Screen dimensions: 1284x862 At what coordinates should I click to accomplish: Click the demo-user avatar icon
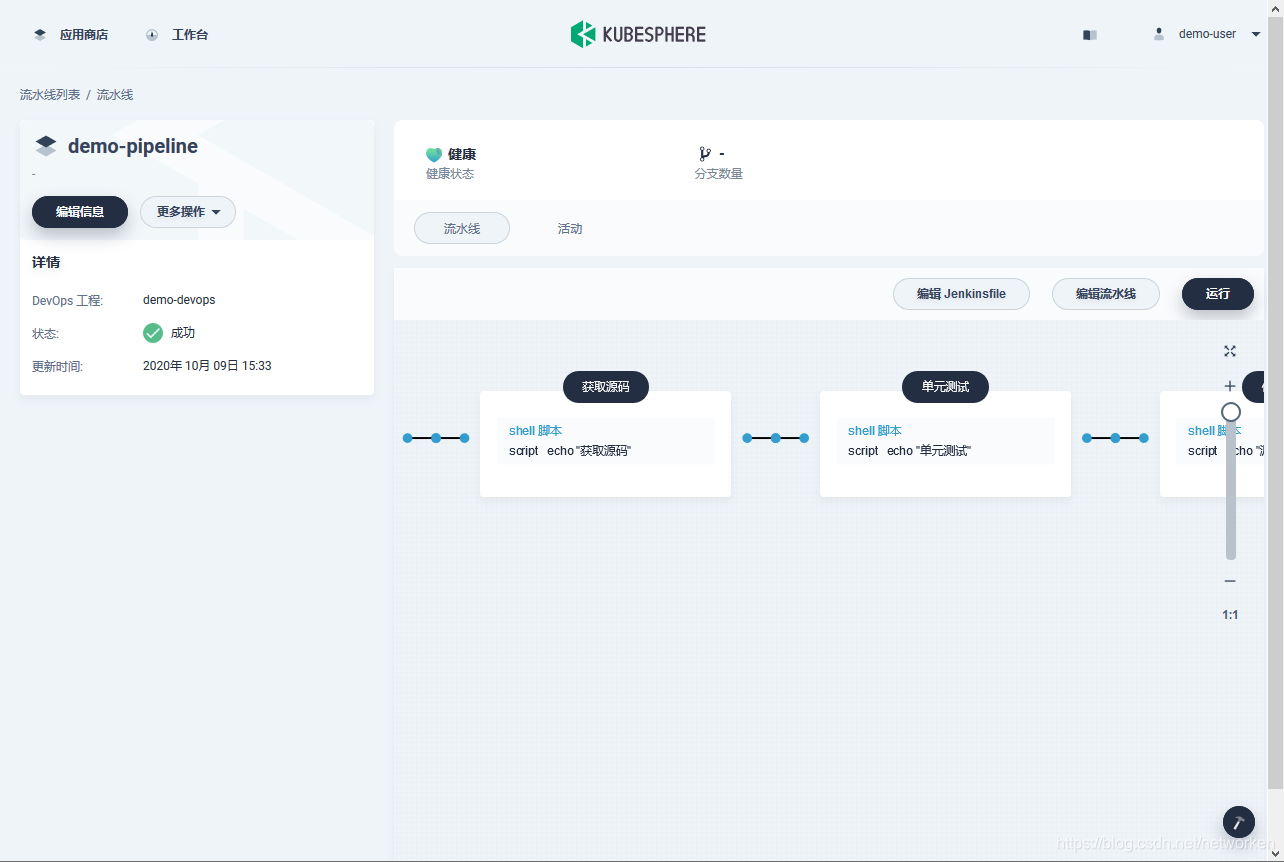point(1159,34)
